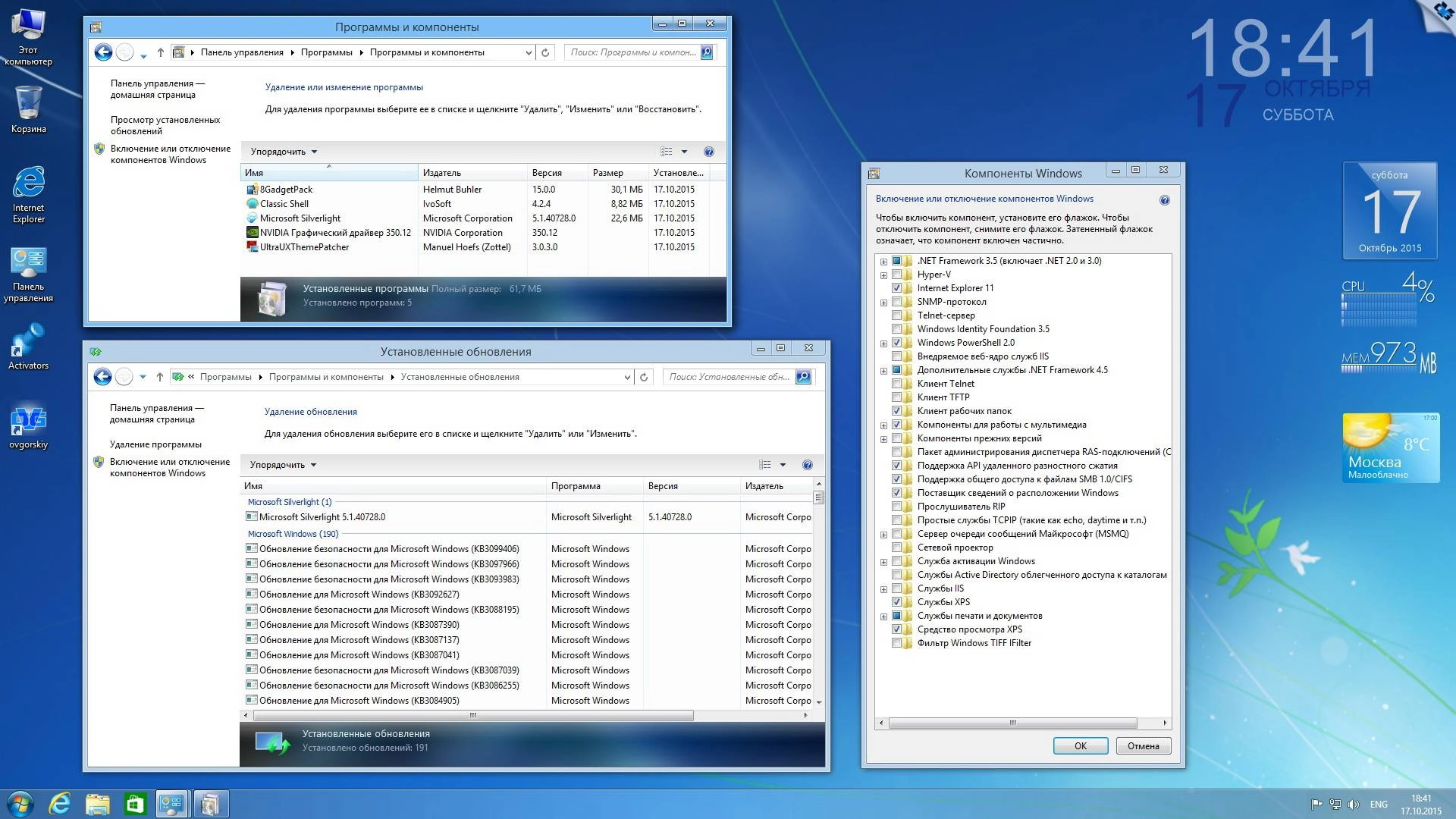This screenshot has height=819, width=1456.
Task: Open Упорядочить dropdown in Программы и компоненты
Action: 284,152
